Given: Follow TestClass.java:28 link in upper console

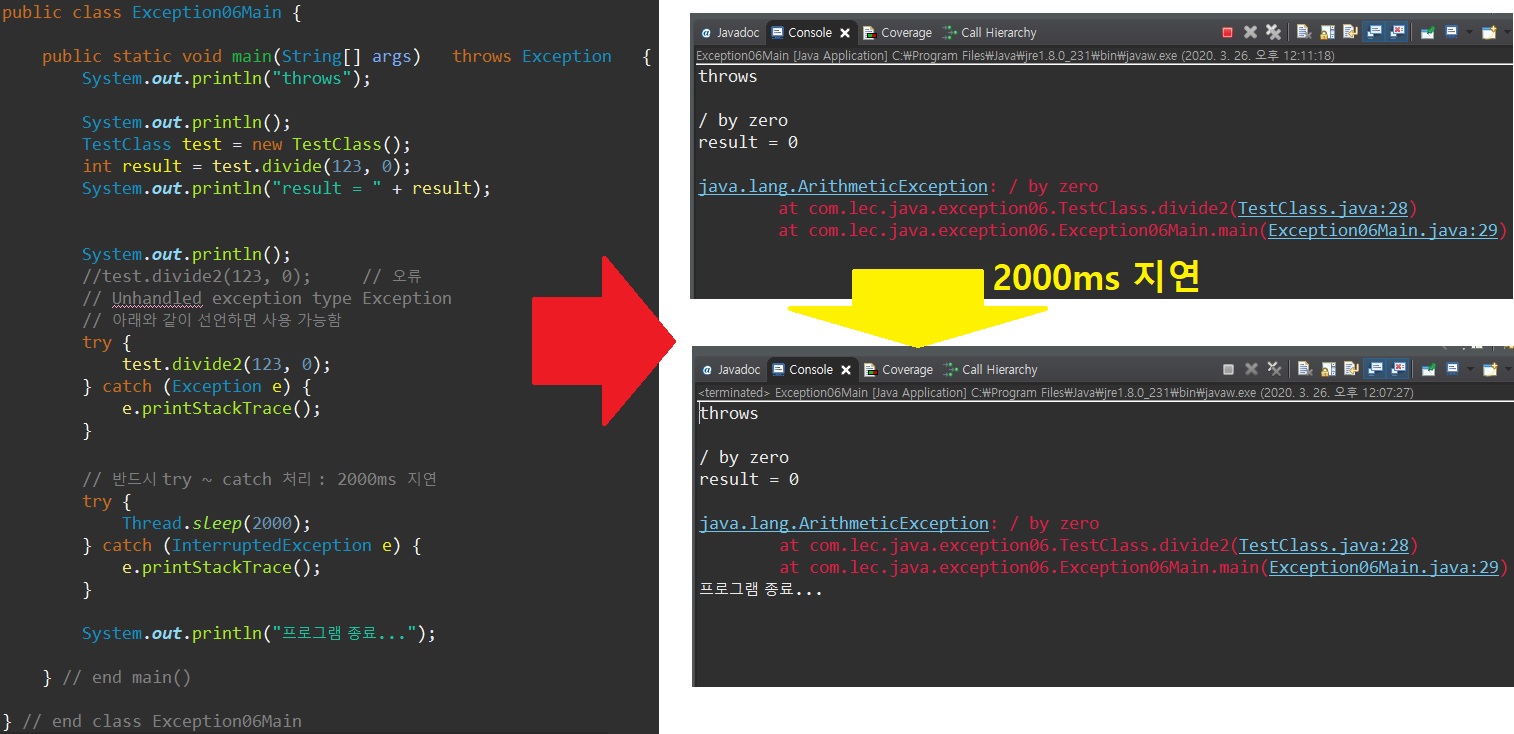Looking at the screenshot, I should pos(1323,208).
